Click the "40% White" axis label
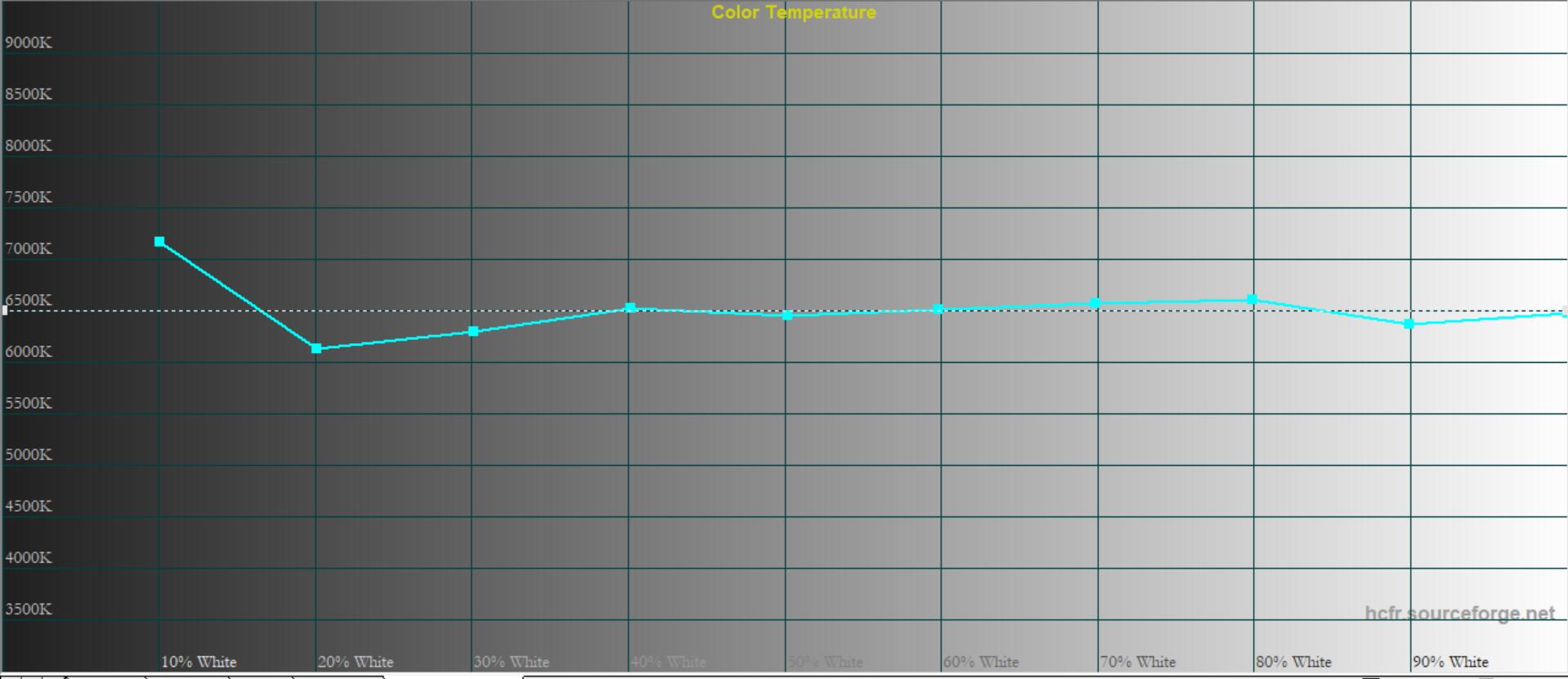Image resolution: width=1568 pixels, height=679 pixels. tap(669, 662)
